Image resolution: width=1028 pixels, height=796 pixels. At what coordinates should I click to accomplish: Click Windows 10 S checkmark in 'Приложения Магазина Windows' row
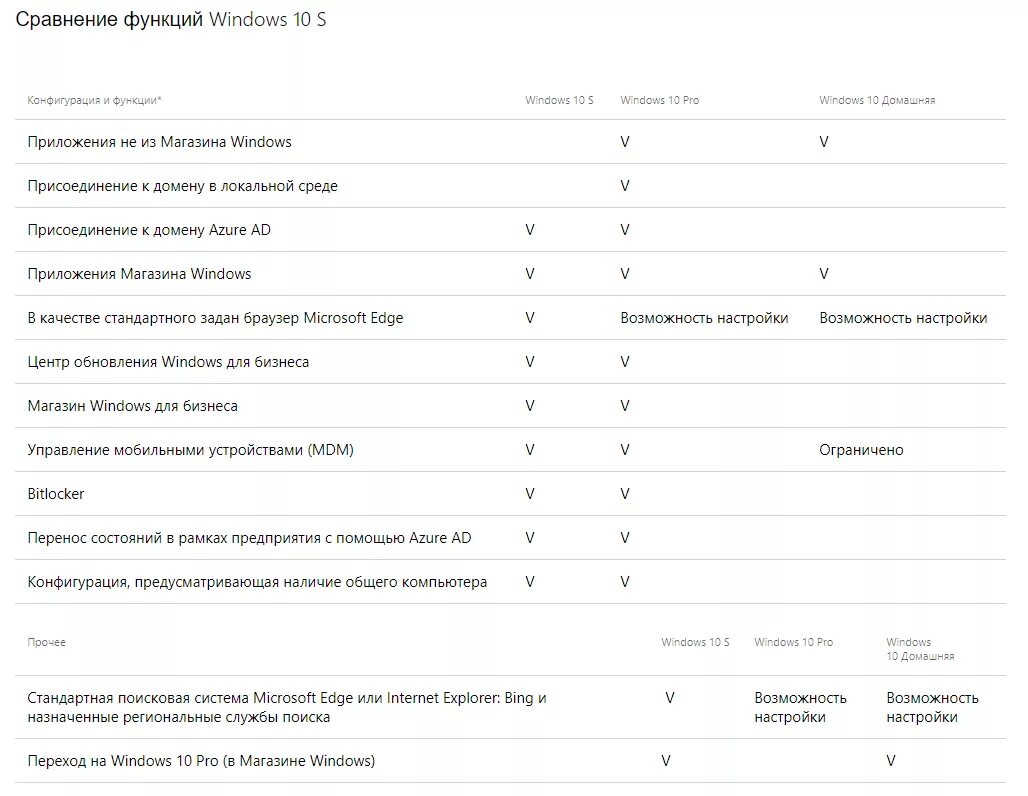pyautogui.click(x=530, y=274)
